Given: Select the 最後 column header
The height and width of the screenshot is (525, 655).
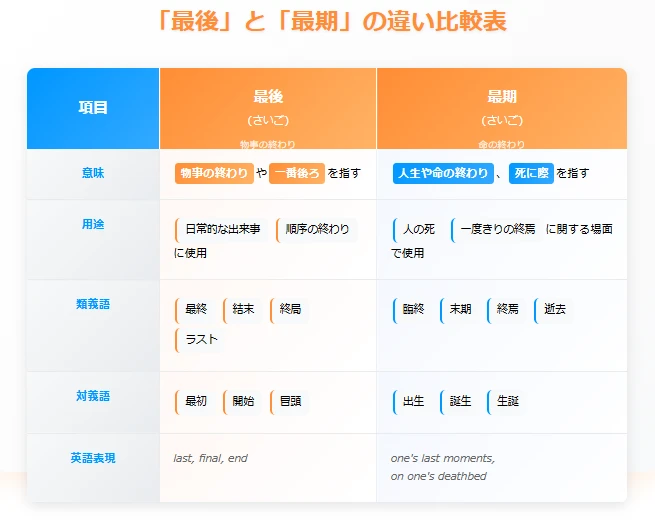Looking at the screenshot, I should [x=268, y=97].
